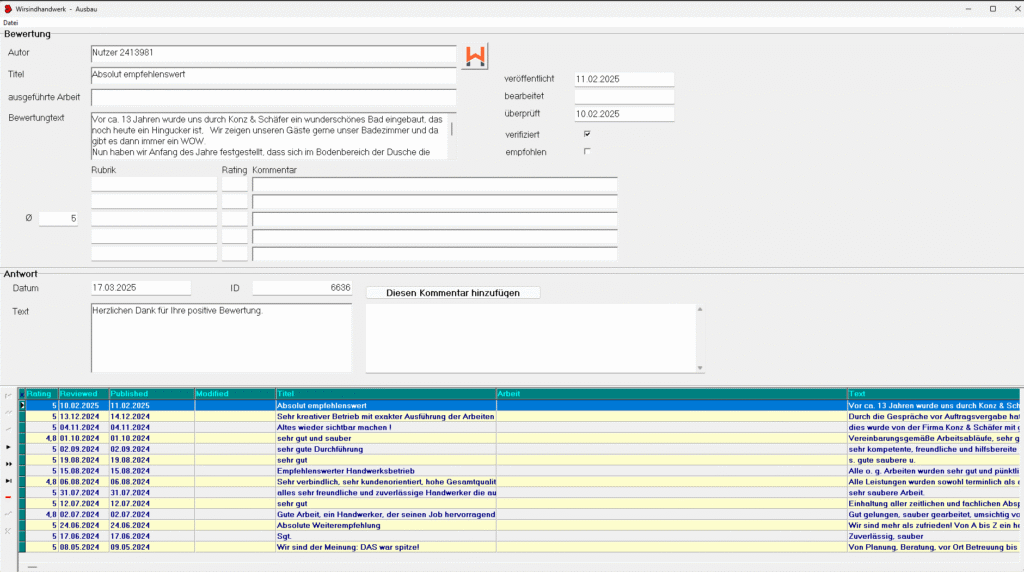Image resolution: width=1024 pixels, height=572 pixels.
Task: Click the überprüft date field 10.02.2025
Action: (624, 114)
